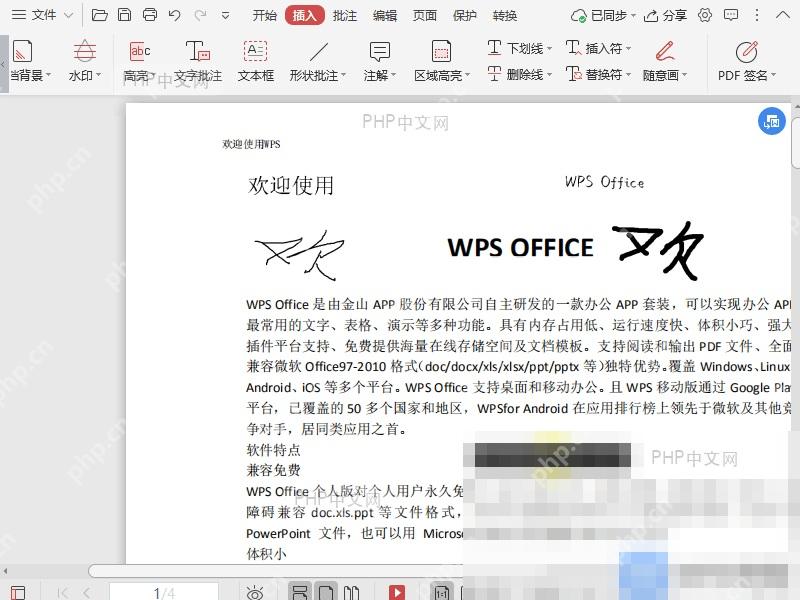The image size is (800, 600).
Task: Click the handwritten-style WPS Office text
Action: (604, 182)
